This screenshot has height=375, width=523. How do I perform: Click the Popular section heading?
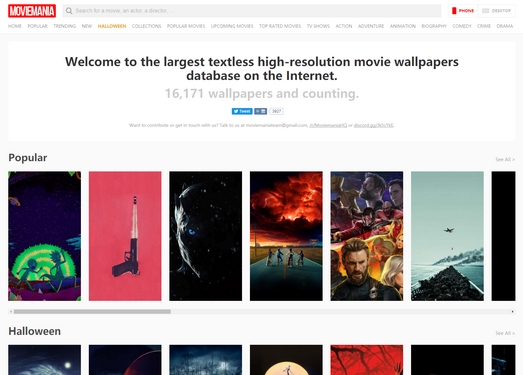pos(28,158)
